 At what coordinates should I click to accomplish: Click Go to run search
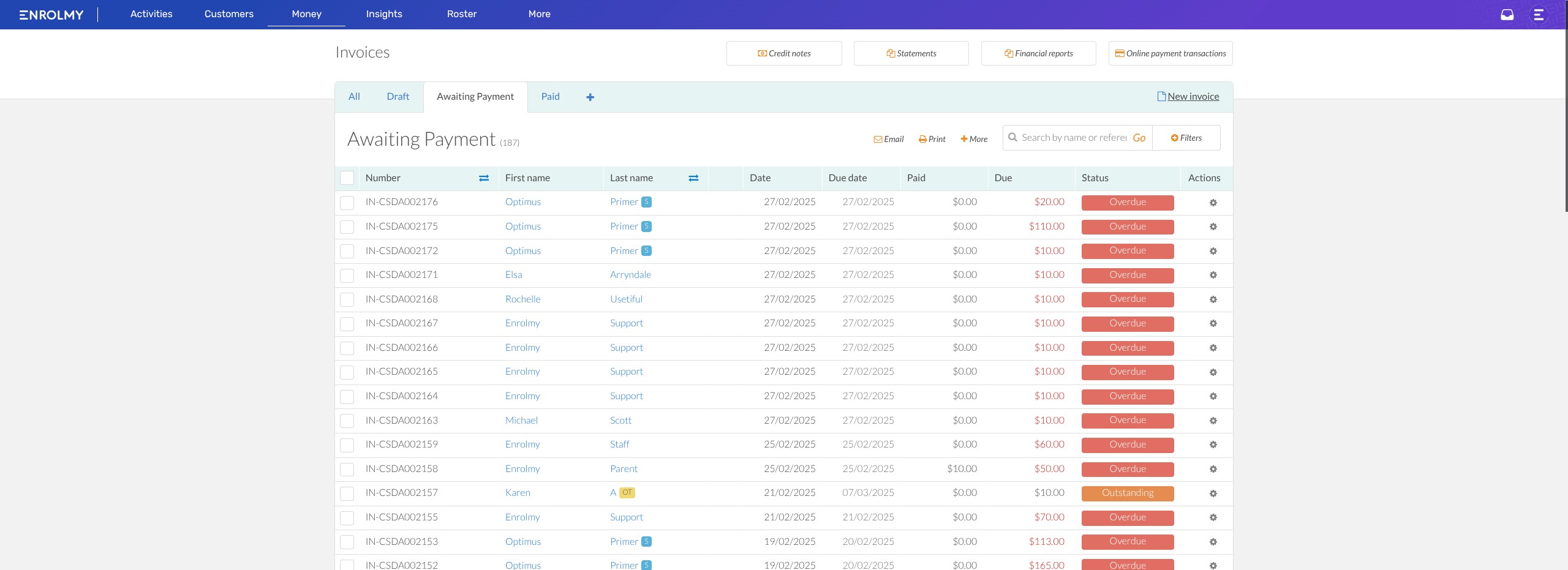pyautogui.click(x=1139, y=138)
